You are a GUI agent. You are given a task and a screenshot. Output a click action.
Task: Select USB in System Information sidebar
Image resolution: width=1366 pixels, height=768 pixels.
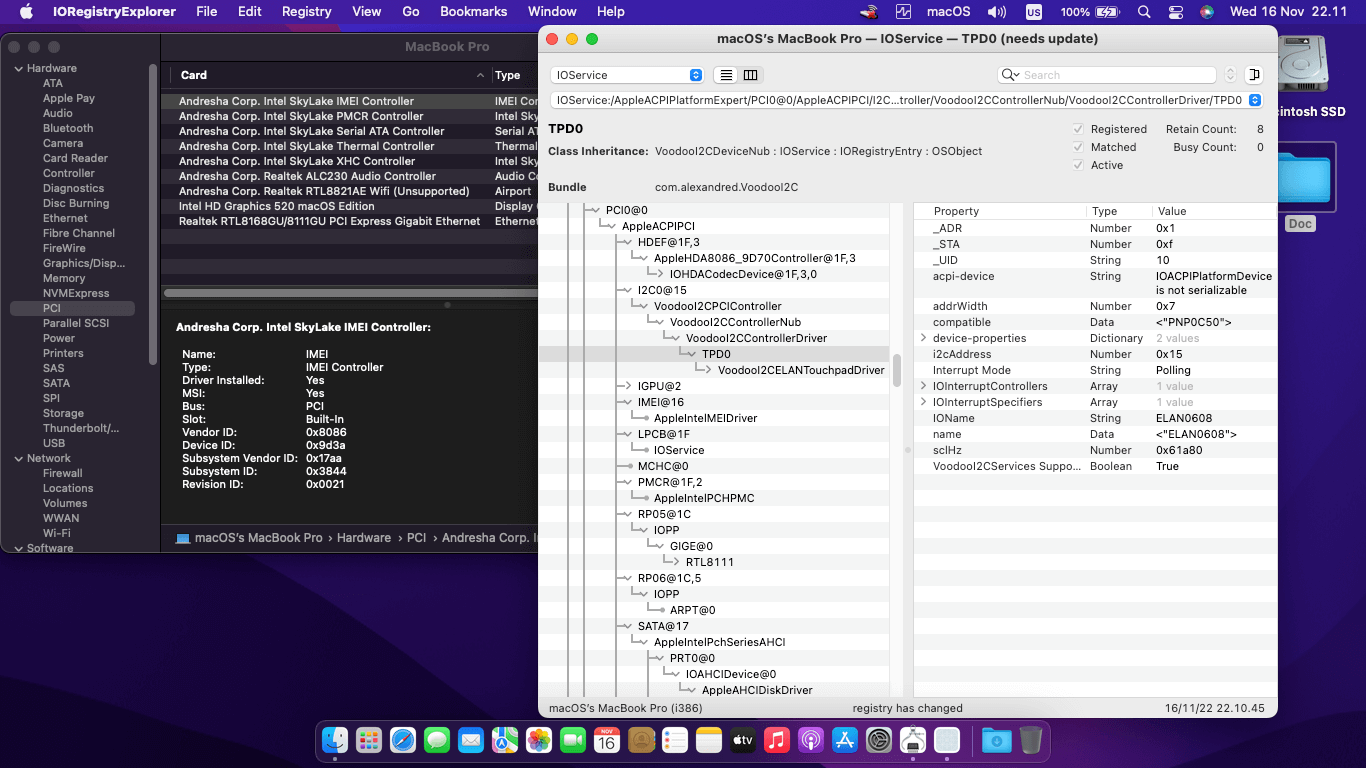(54, 443)
